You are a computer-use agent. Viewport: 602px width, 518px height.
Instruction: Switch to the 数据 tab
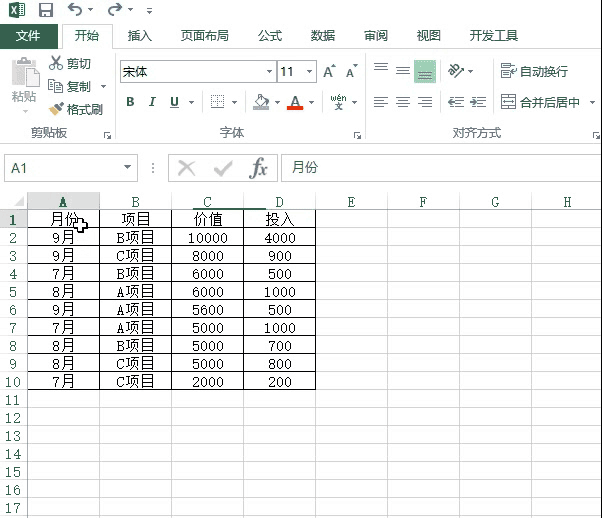point(323,36)
